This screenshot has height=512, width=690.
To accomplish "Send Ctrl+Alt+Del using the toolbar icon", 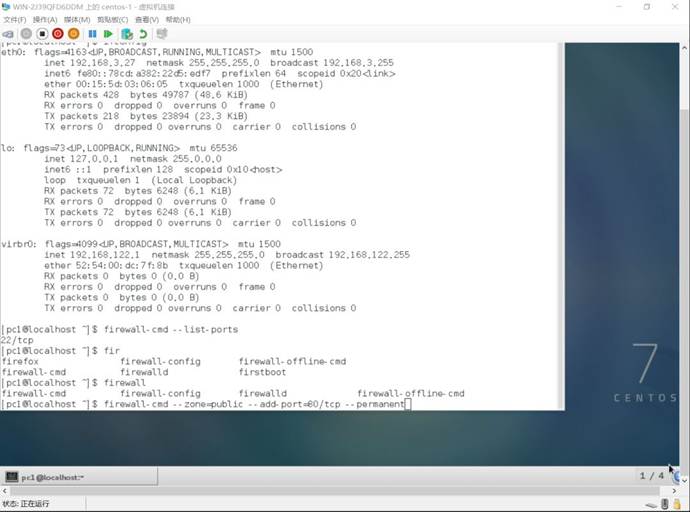I will tap(7, 34).
